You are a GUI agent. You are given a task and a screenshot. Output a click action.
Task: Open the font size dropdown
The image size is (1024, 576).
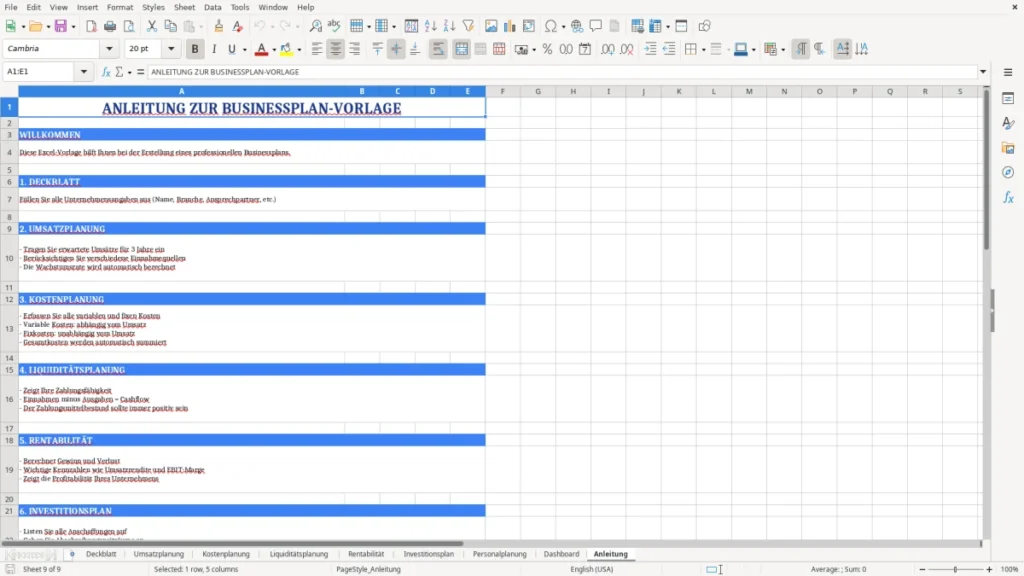pos(171,48)
